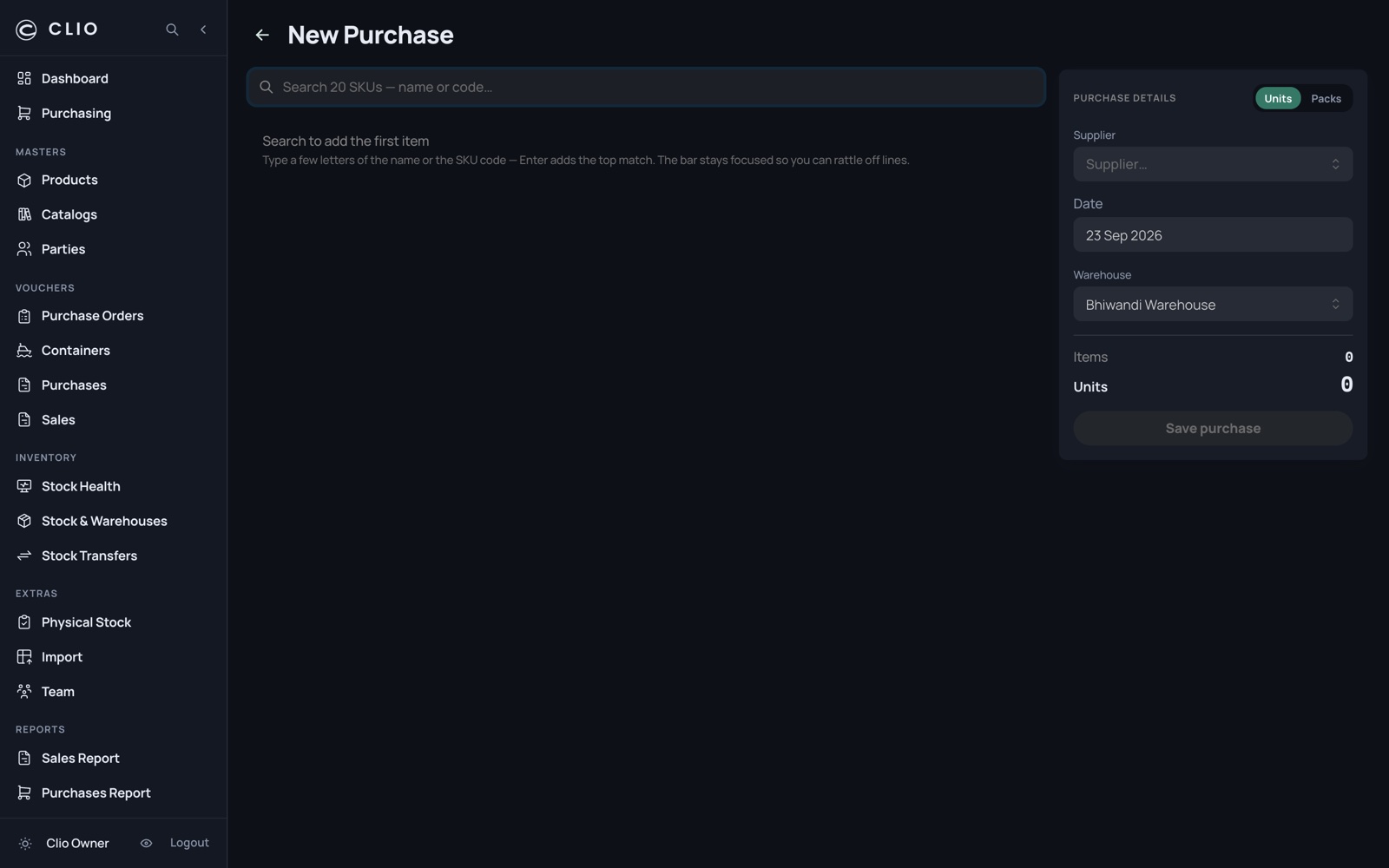Open Sales Report in the sidebar

click(114, 759)
